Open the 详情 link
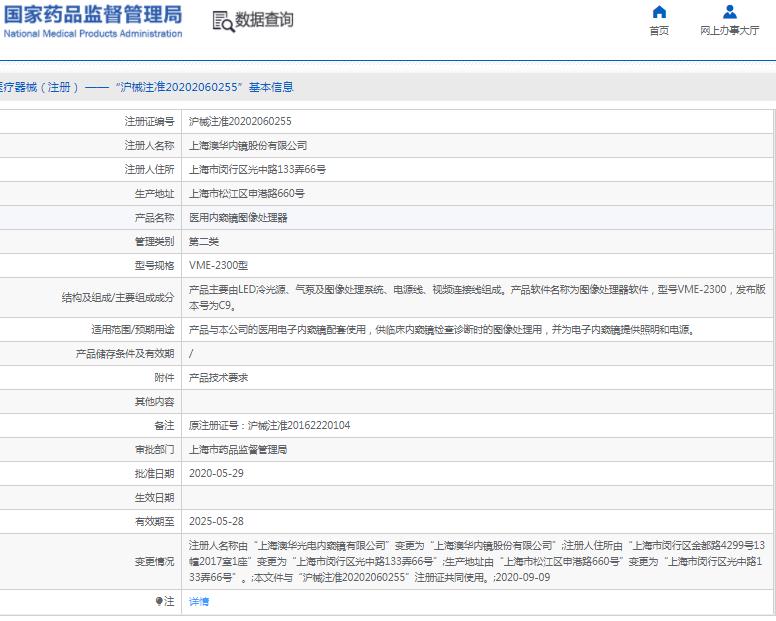This screenshot has width=776, height=621. [199, 602]
